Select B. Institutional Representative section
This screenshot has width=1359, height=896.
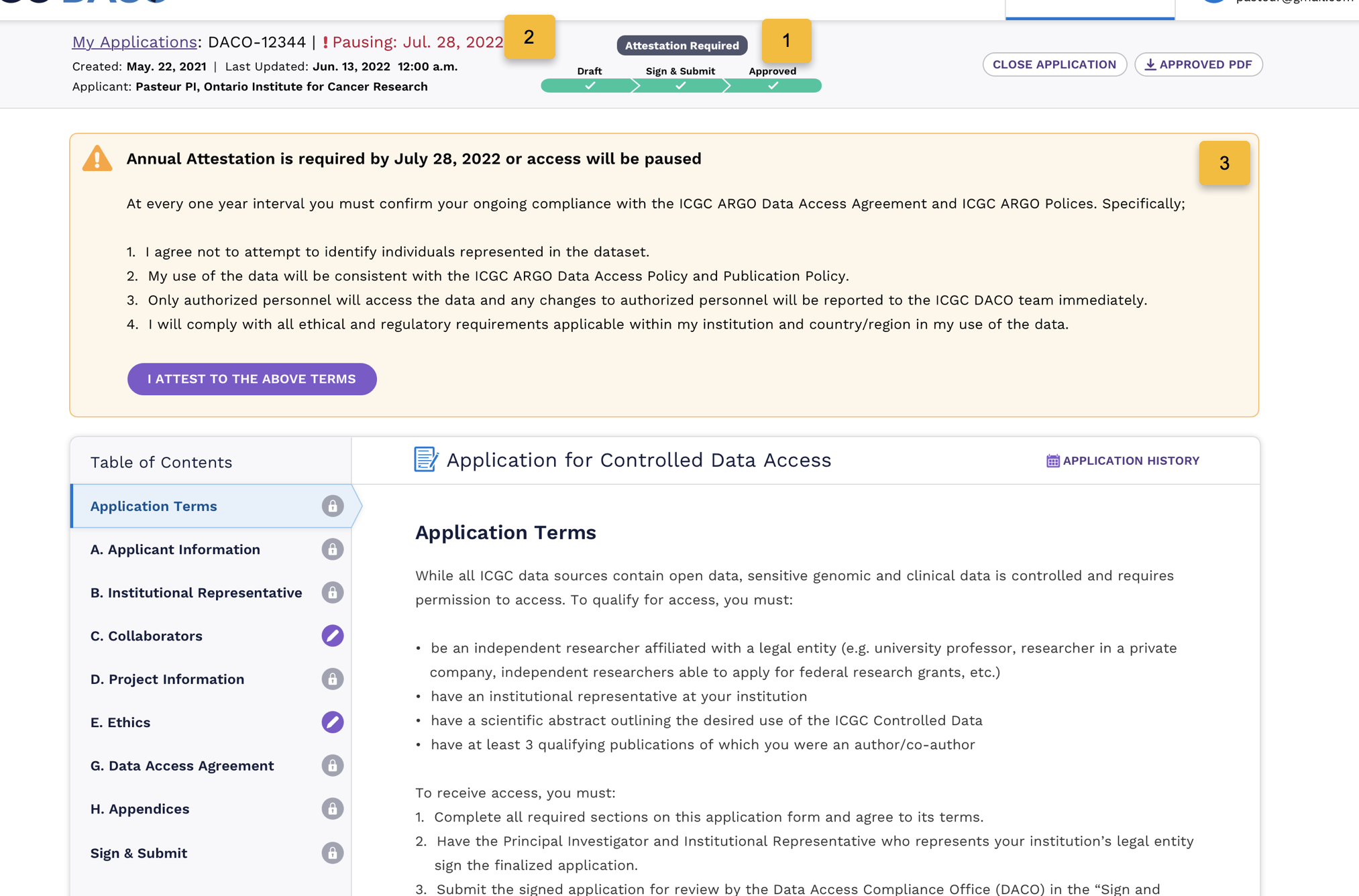(x=195, y=593)
